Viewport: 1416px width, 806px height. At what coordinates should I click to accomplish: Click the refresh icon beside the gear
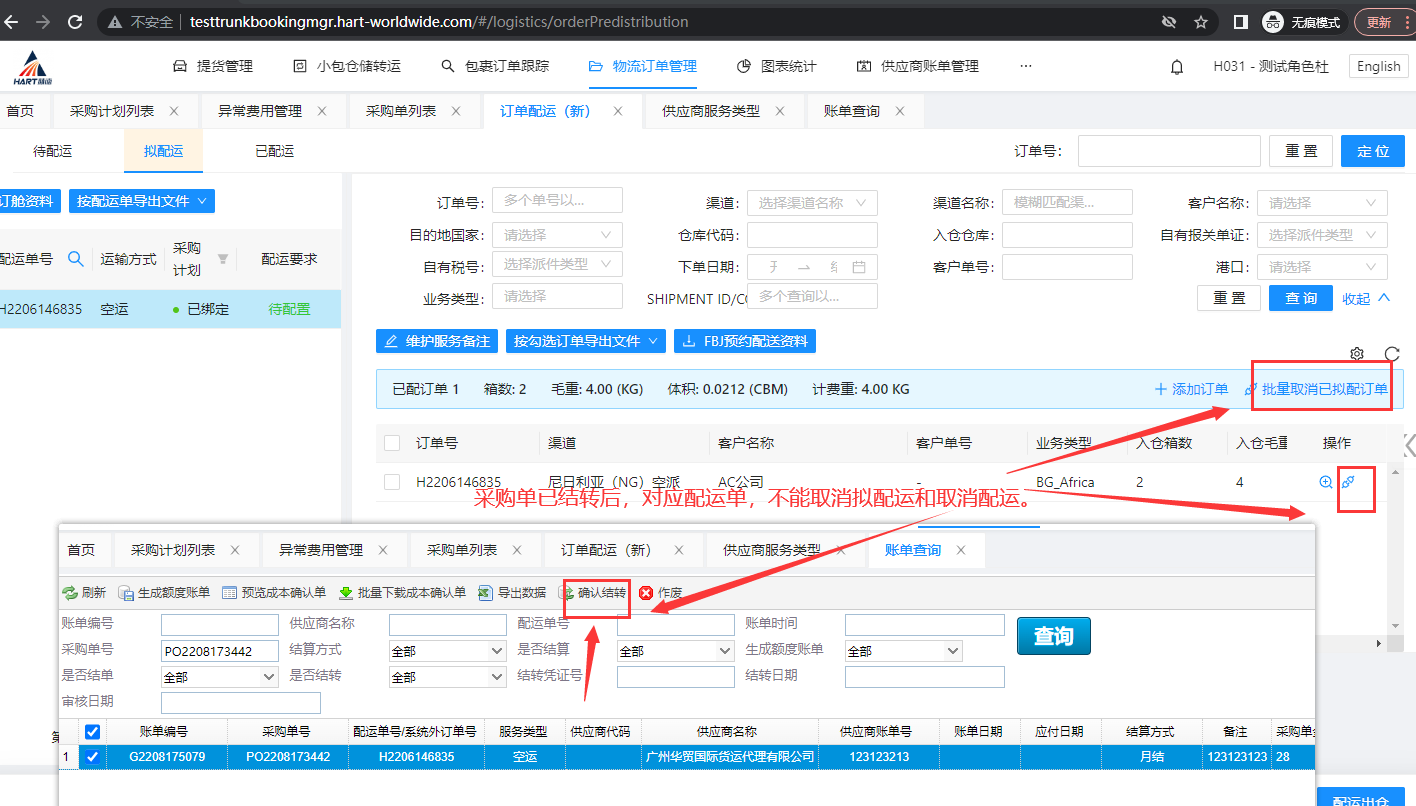(1391, 354)
